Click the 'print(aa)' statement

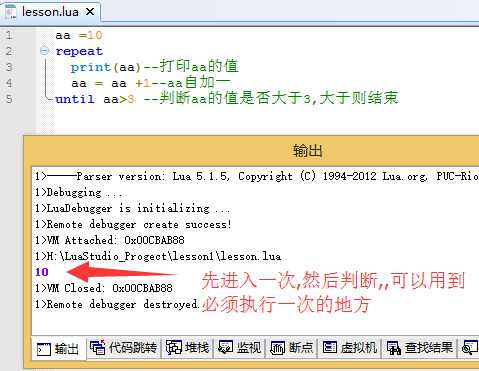105,67
